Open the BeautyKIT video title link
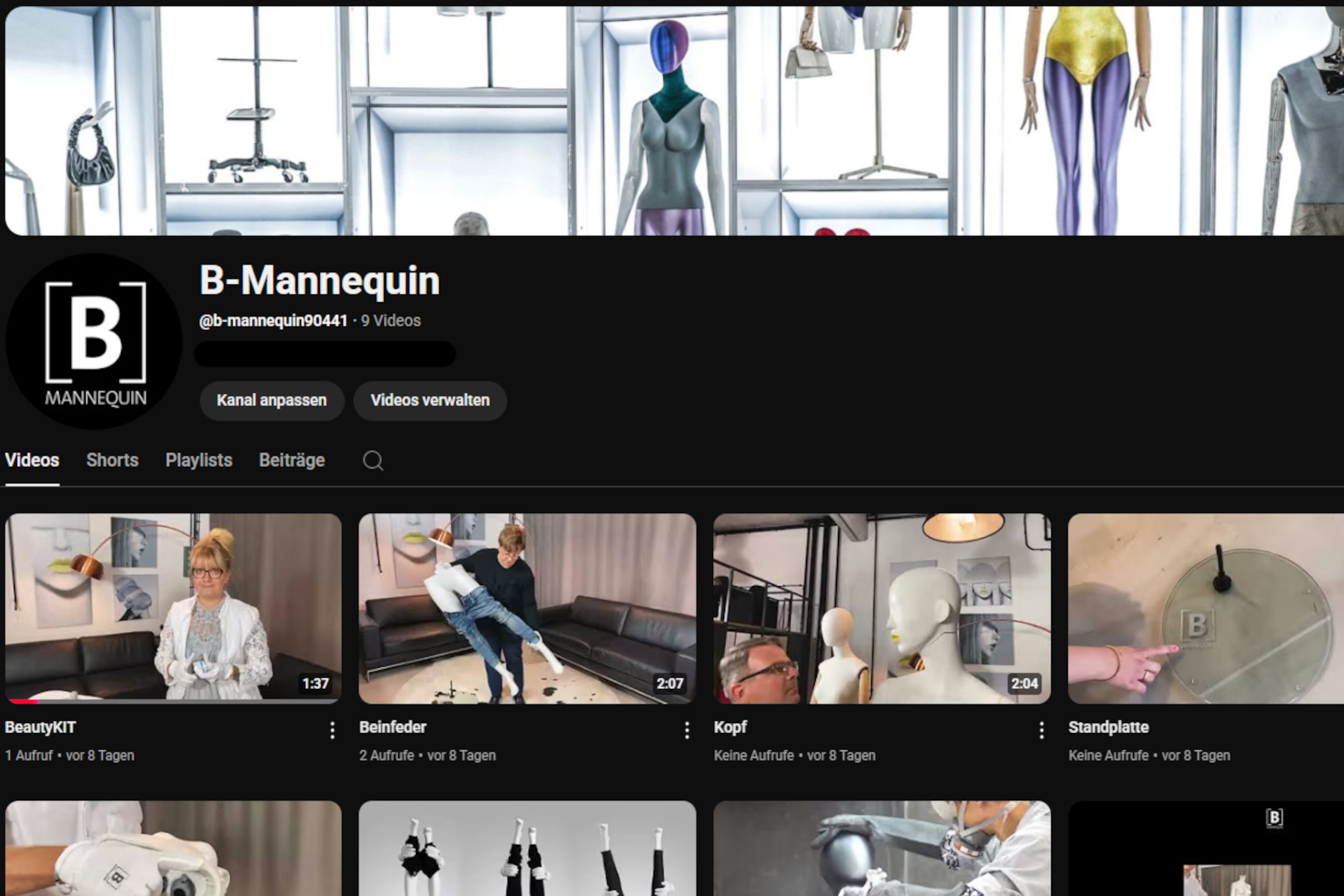The image size is (1344, 896). tap(41, 727)
